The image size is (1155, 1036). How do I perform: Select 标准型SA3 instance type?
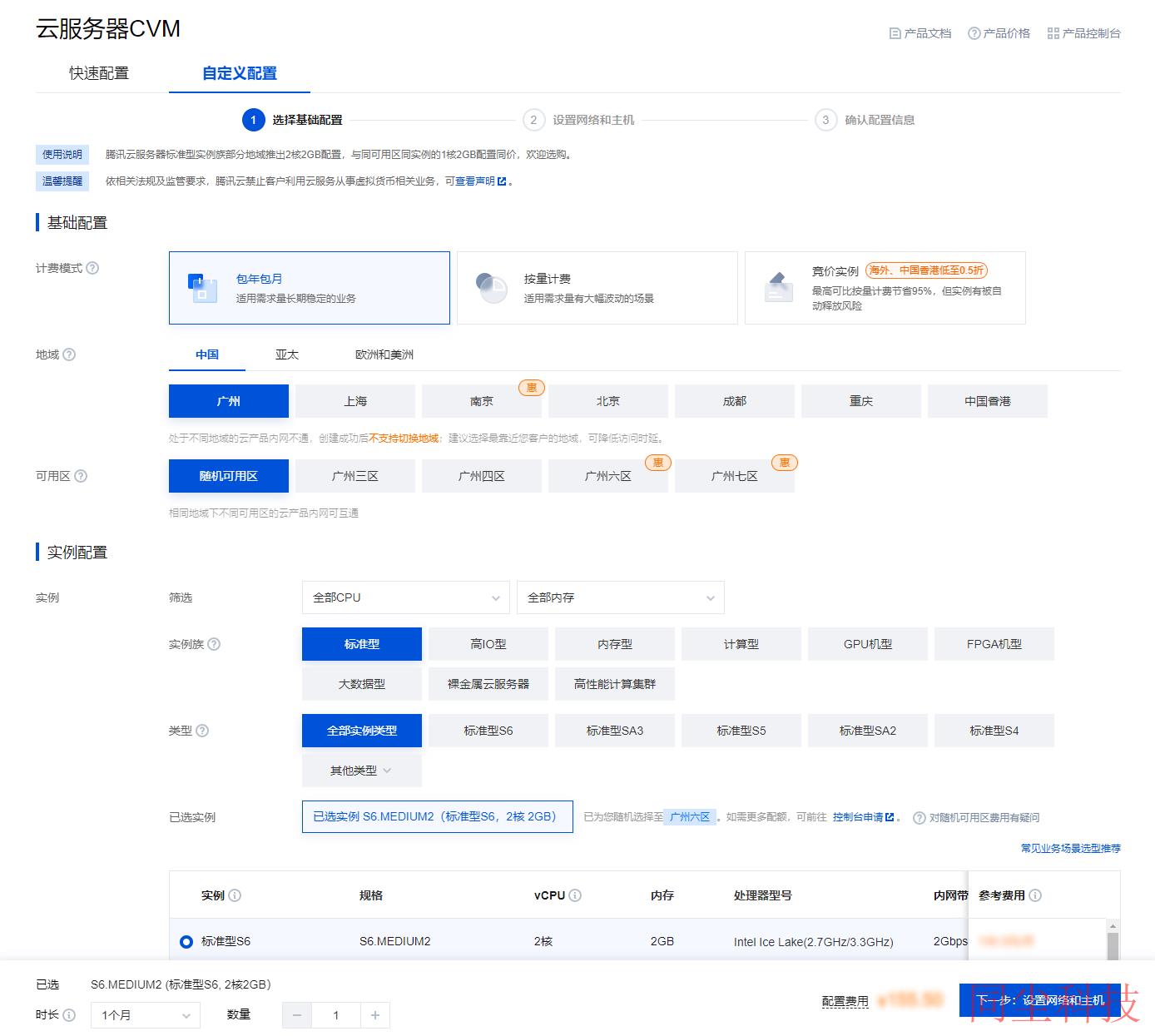click(x=615, y=731)
